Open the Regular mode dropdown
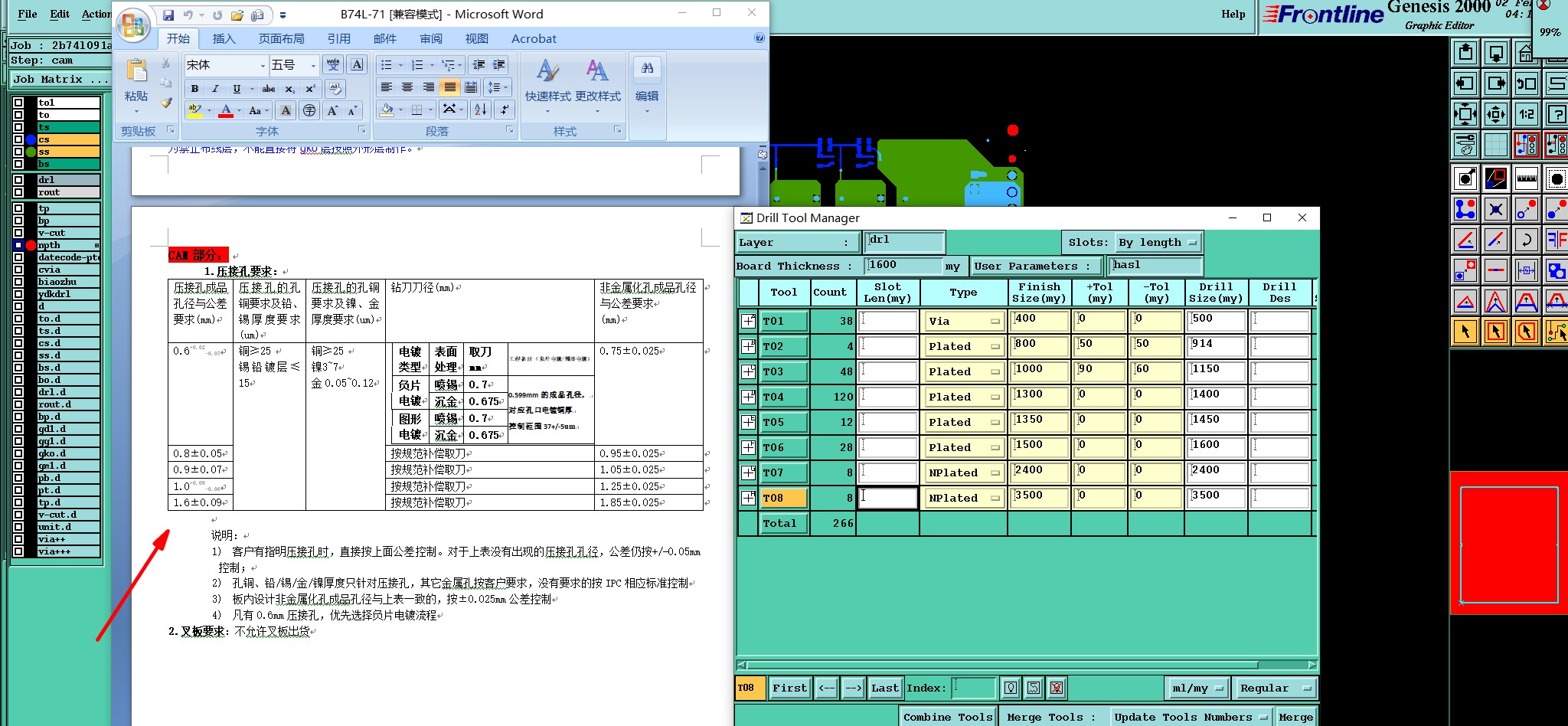 coord(1276,688)
